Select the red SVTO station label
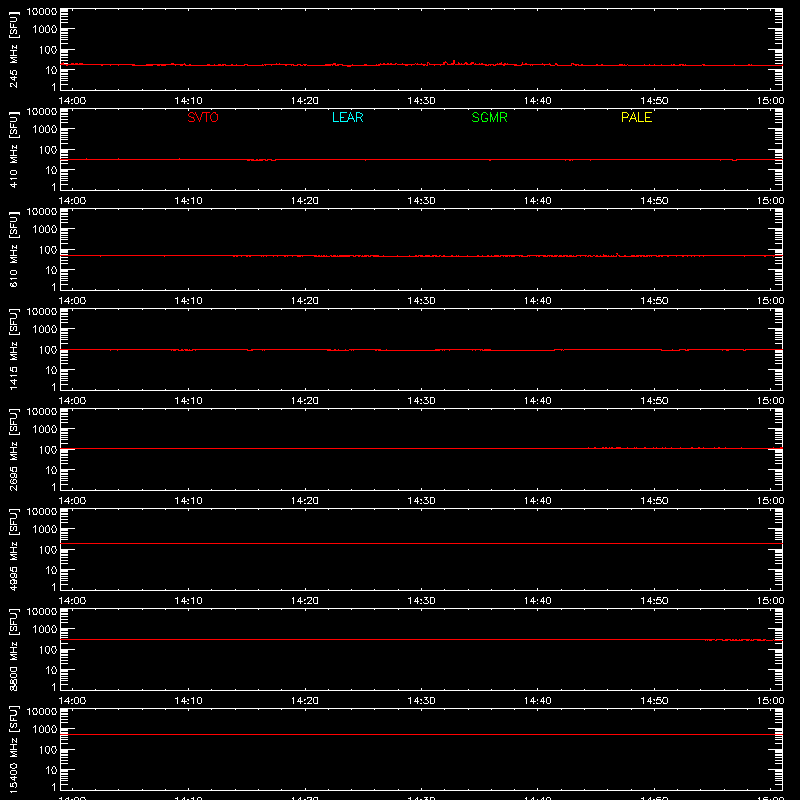The image size is (800, 800). tap(203, 117)
